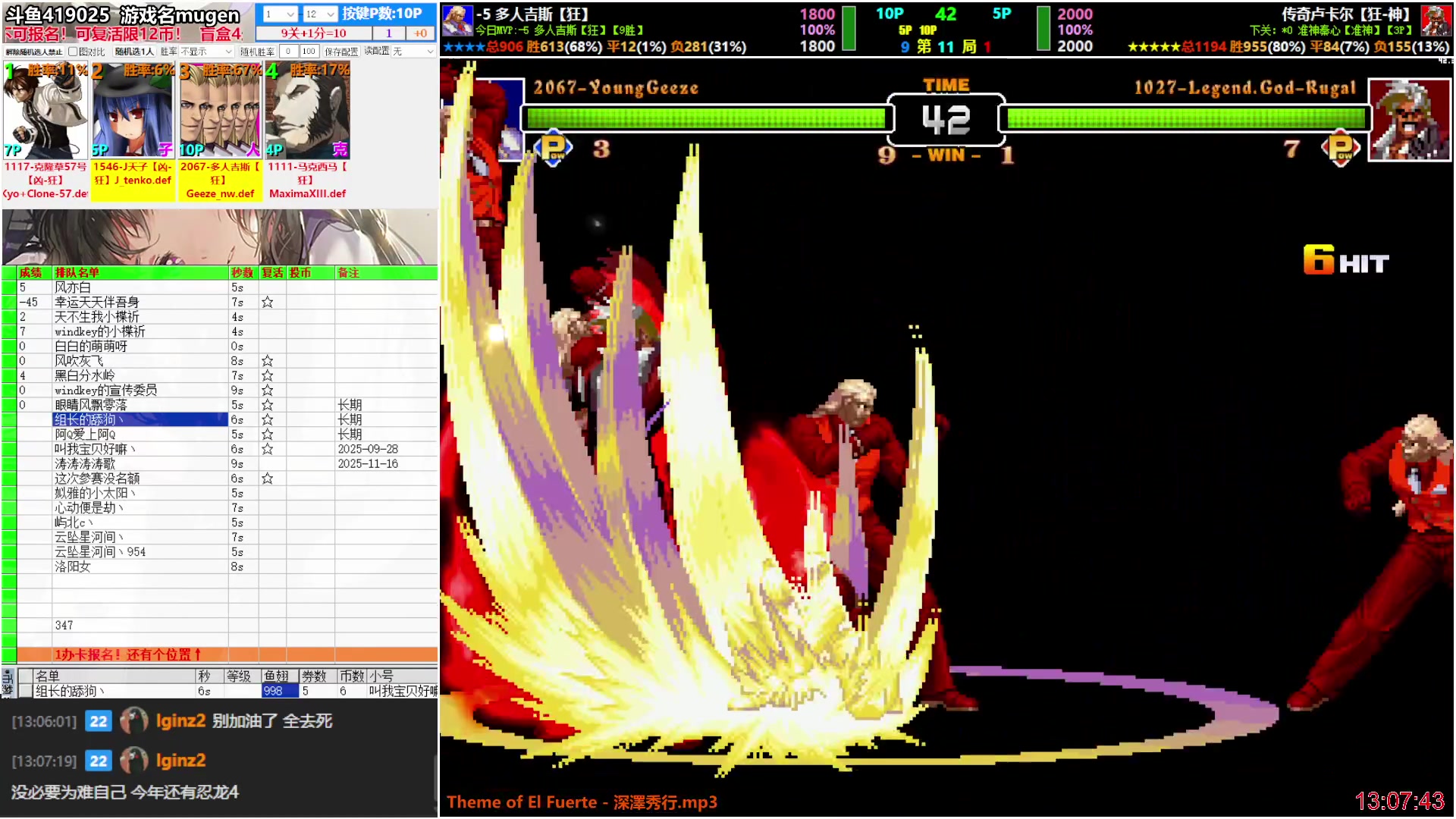Open the 胜率 不显示 dropdown
1456x819 pixels.
206,52
